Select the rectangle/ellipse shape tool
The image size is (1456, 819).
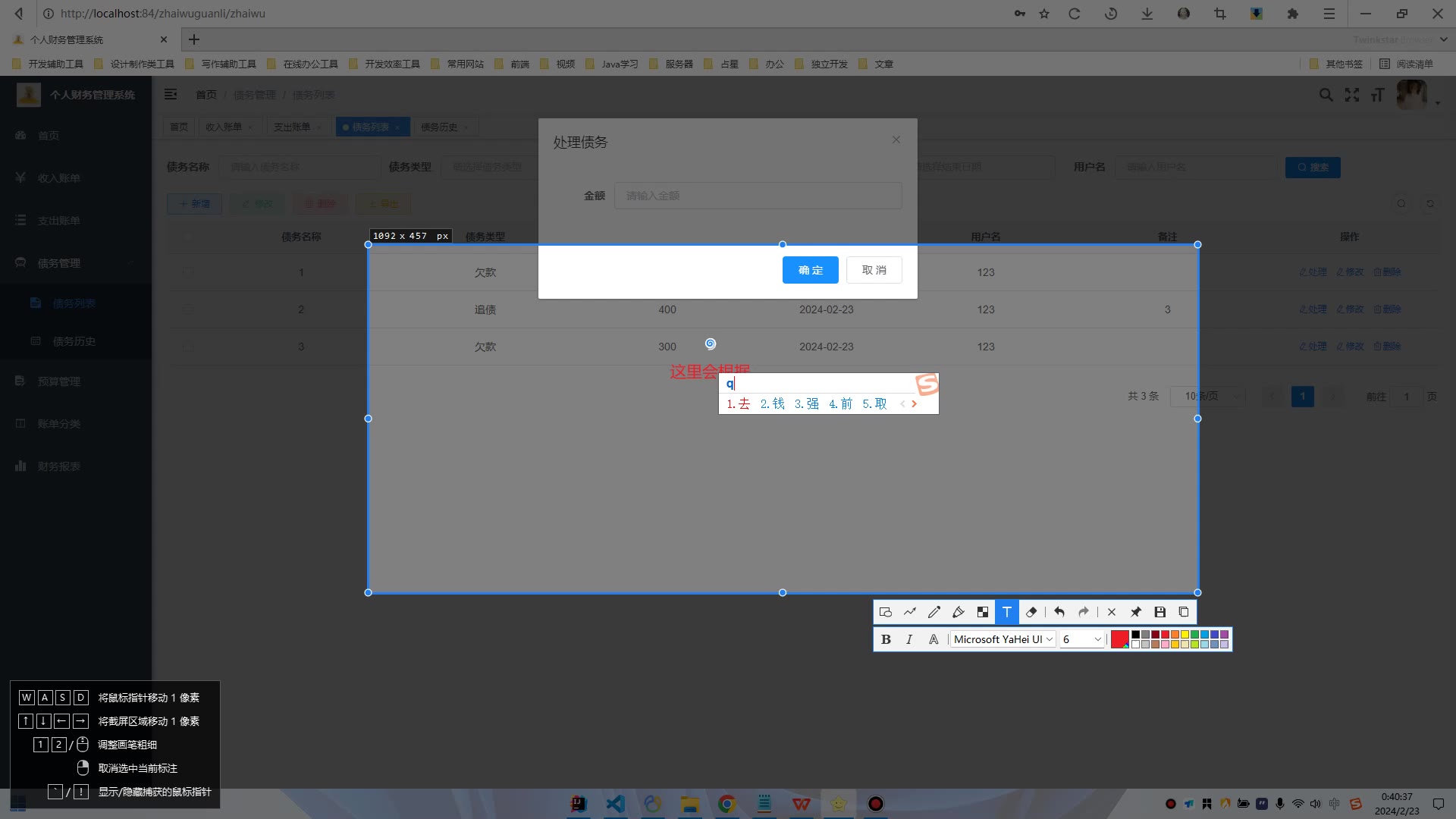[x=885, y=612]
